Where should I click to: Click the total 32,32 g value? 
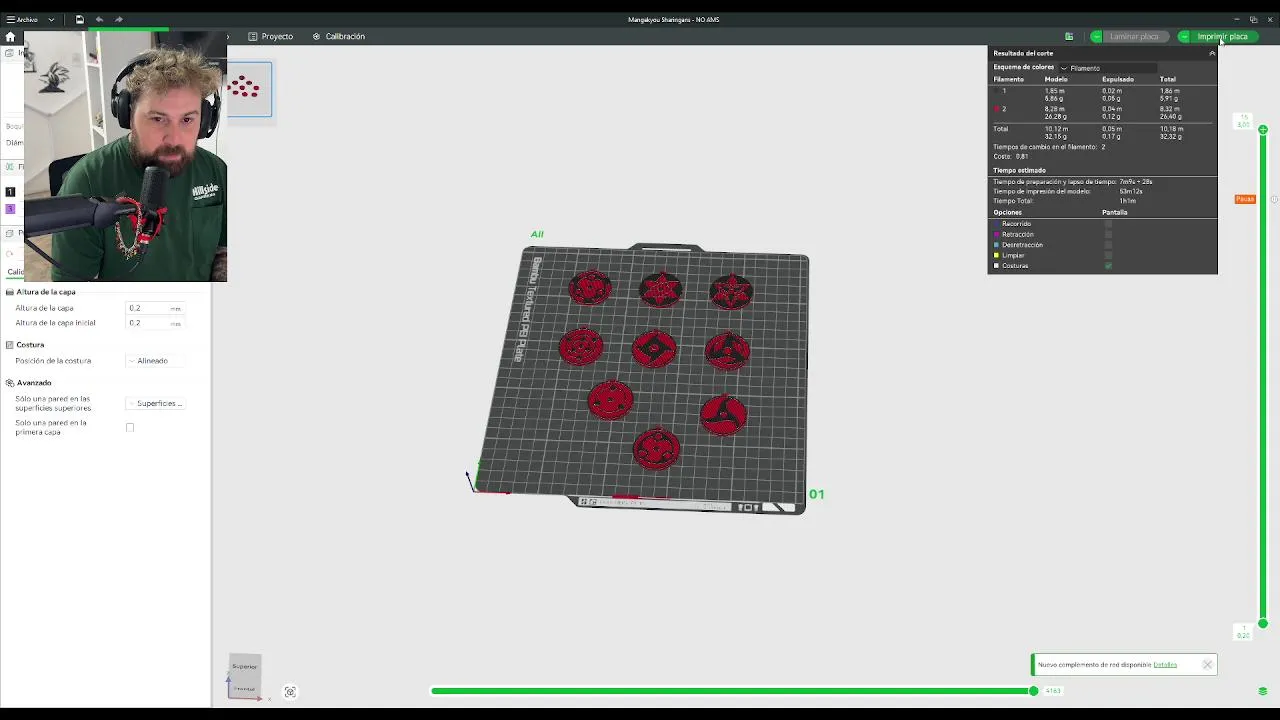pyautogui.click(x=1171, y=136)
